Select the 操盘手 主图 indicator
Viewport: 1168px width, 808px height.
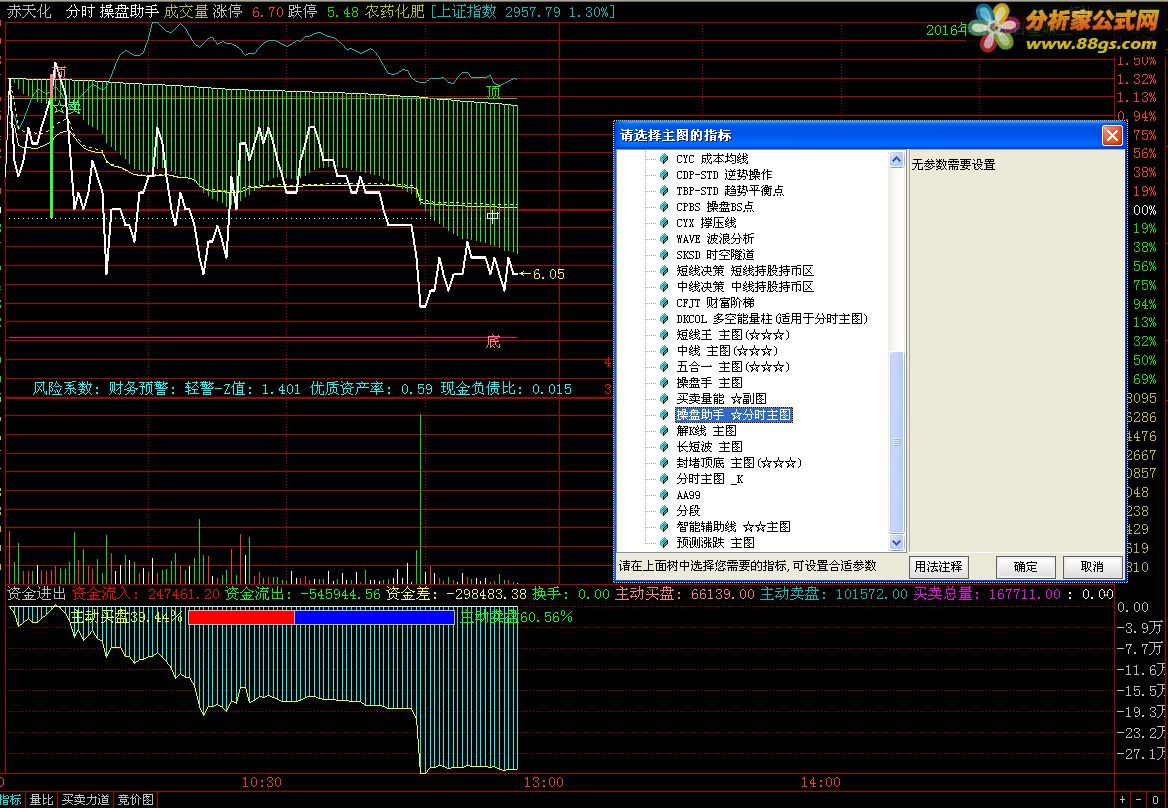(708, 383)
